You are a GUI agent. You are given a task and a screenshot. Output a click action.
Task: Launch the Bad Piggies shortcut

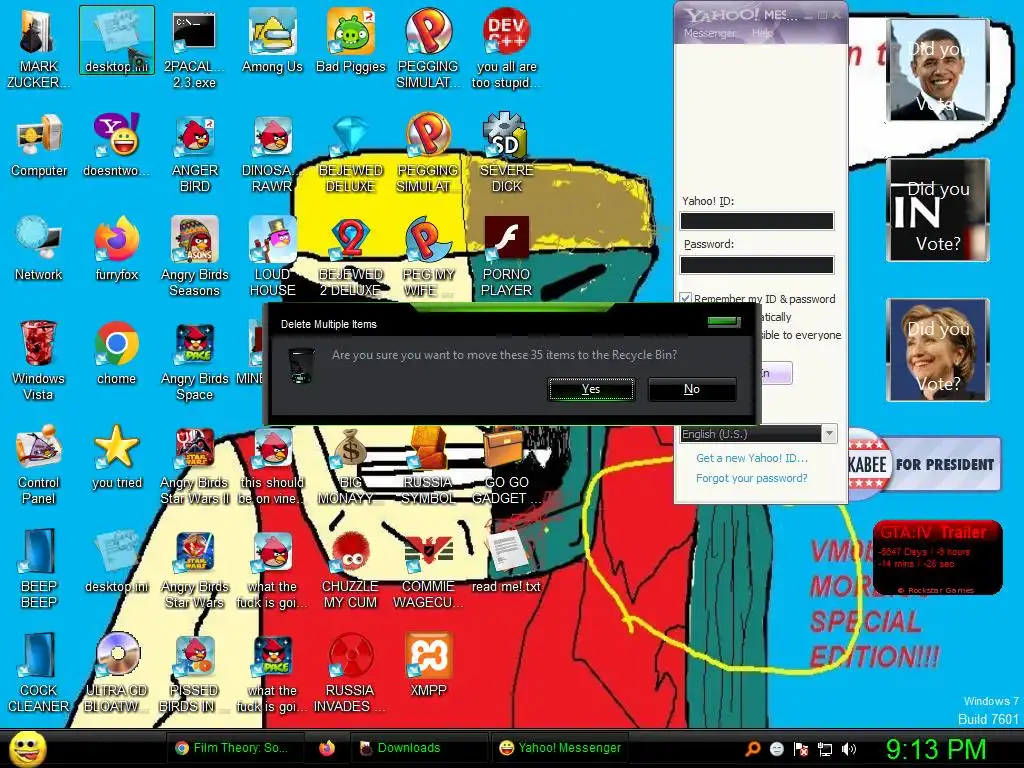coord(351,42)
